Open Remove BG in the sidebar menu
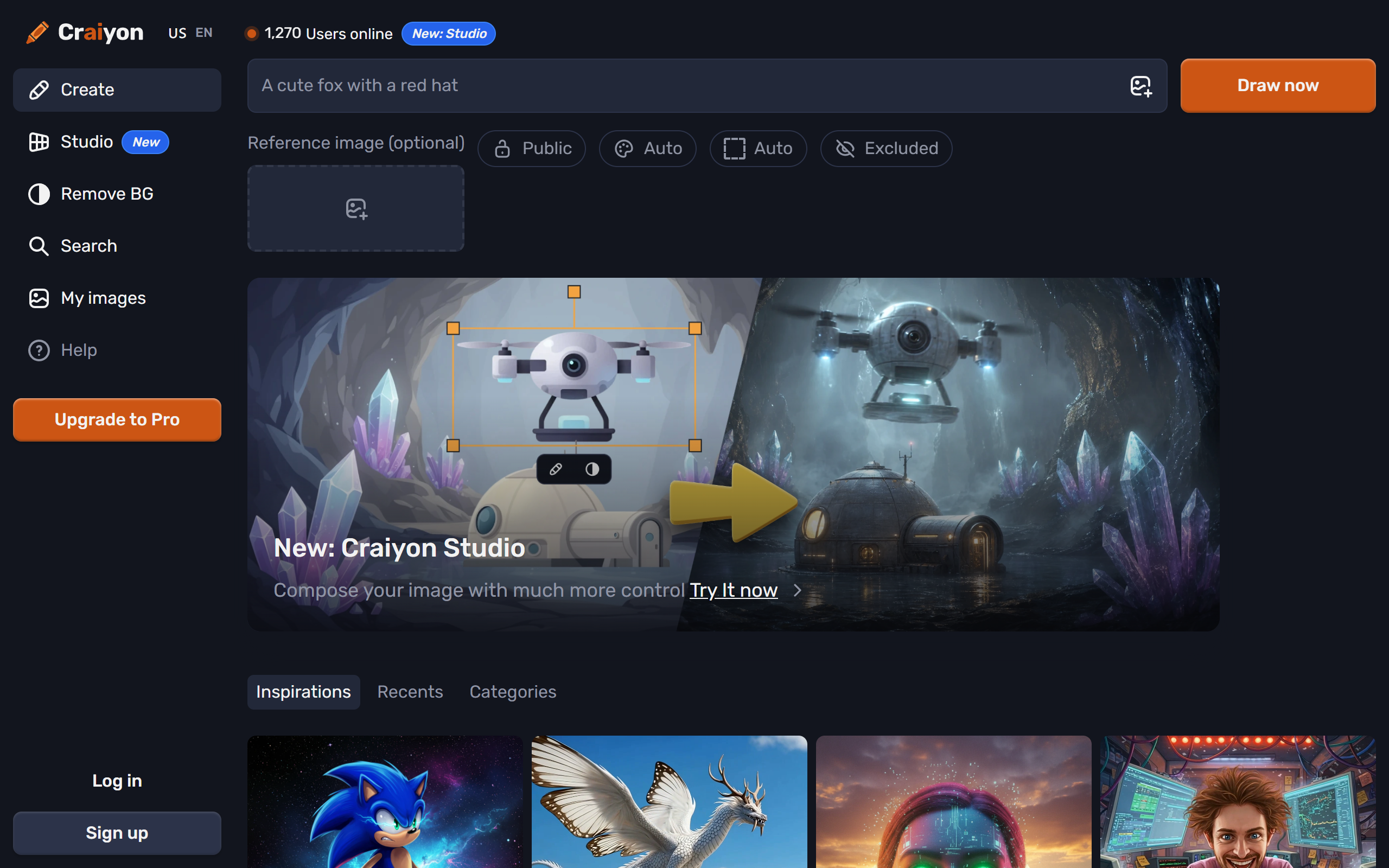This screenshot has width=1389, height=868. coord(117,194)
